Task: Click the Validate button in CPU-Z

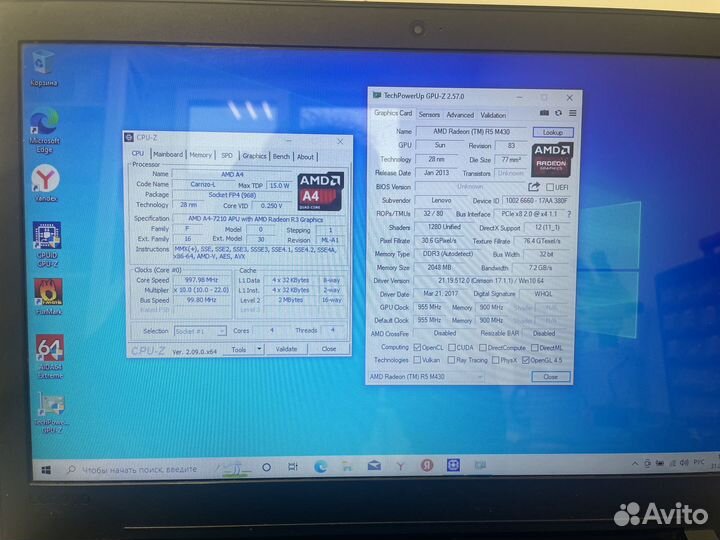Action: 286,349
